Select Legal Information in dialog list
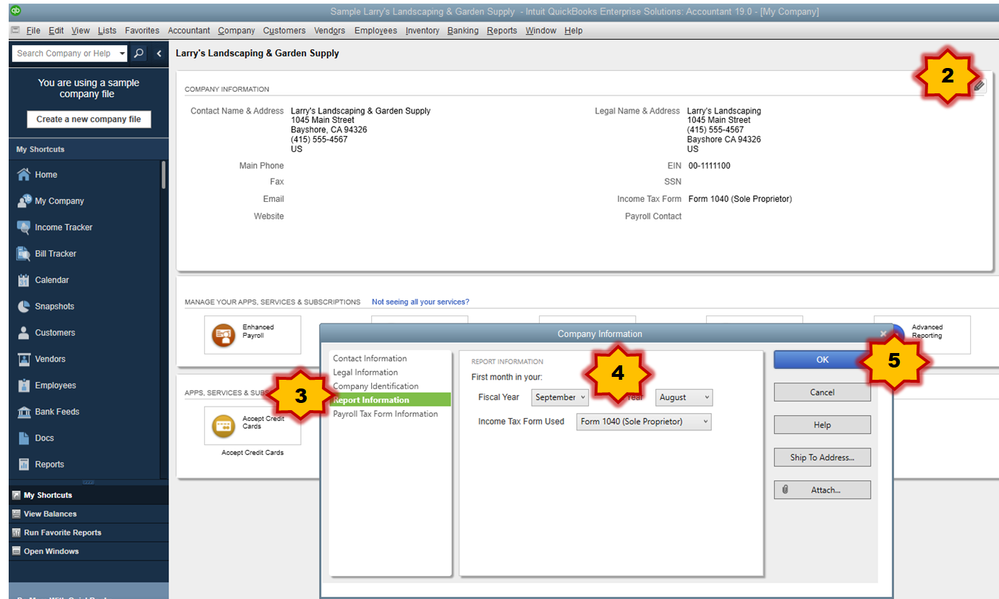Viewport: 999px width, 599px height. coord(365,373)
